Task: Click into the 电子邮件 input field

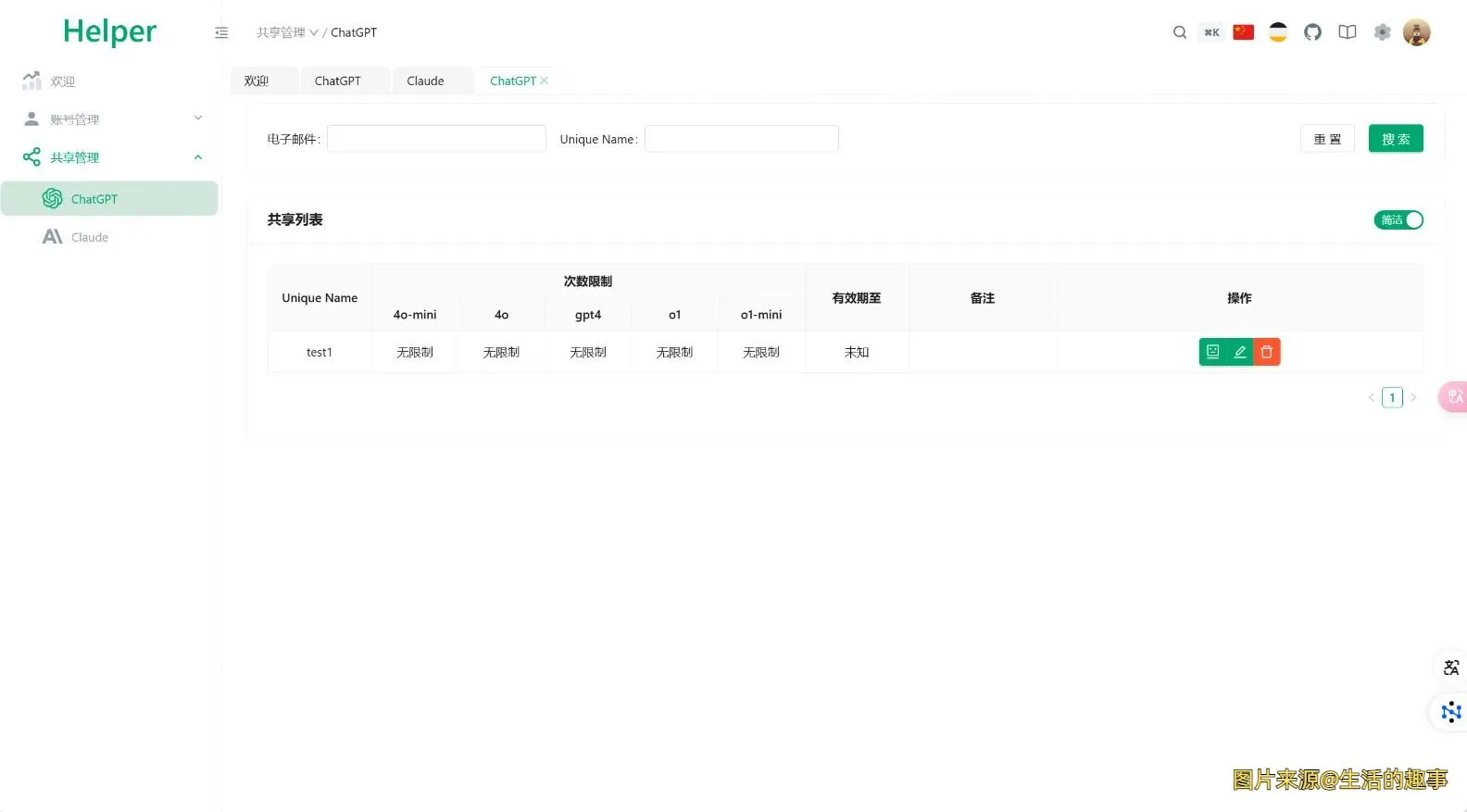Action: pos(436,139)
